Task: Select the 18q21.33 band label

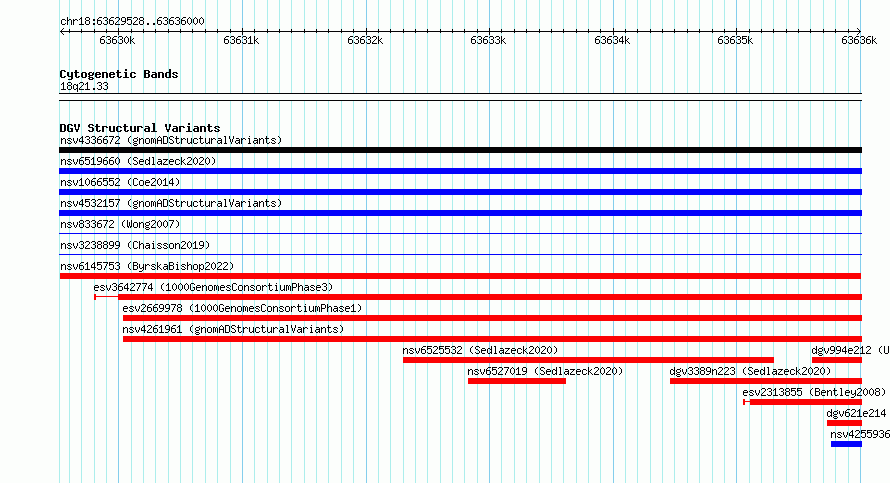Action: [x=84, y=86]
